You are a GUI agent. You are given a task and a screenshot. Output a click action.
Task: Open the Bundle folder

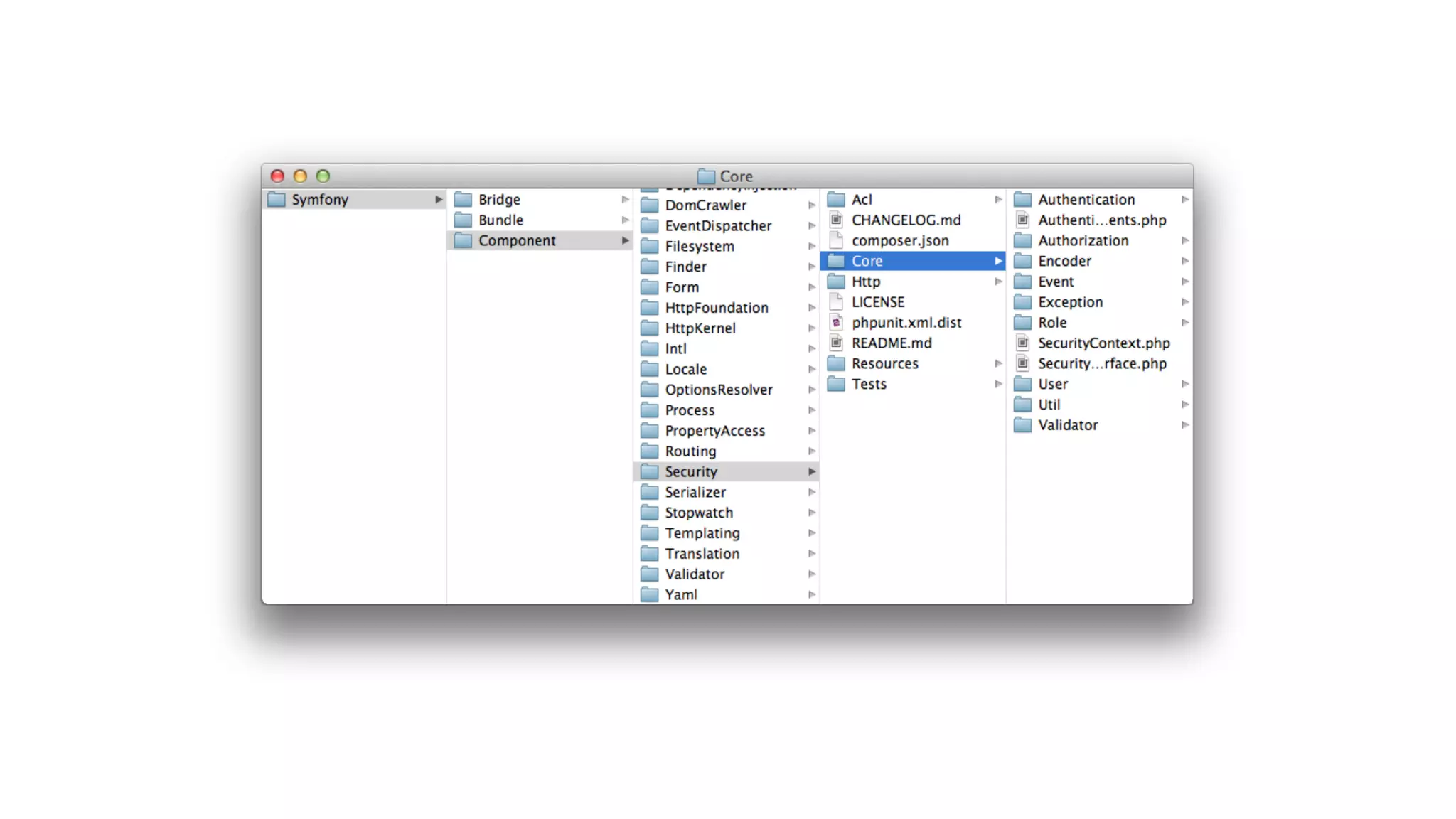pyautogui.click(x=500, y=220)
